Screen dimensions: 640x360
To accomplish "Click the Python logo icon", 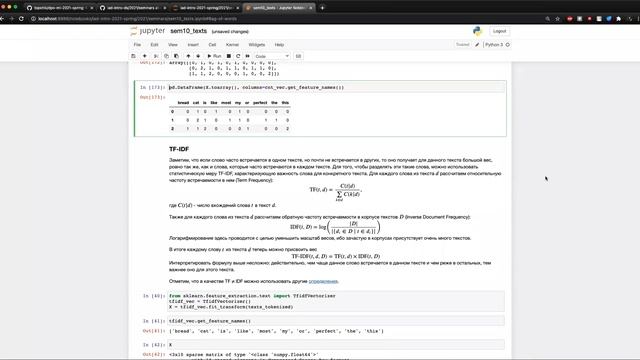I will point(477,31).
